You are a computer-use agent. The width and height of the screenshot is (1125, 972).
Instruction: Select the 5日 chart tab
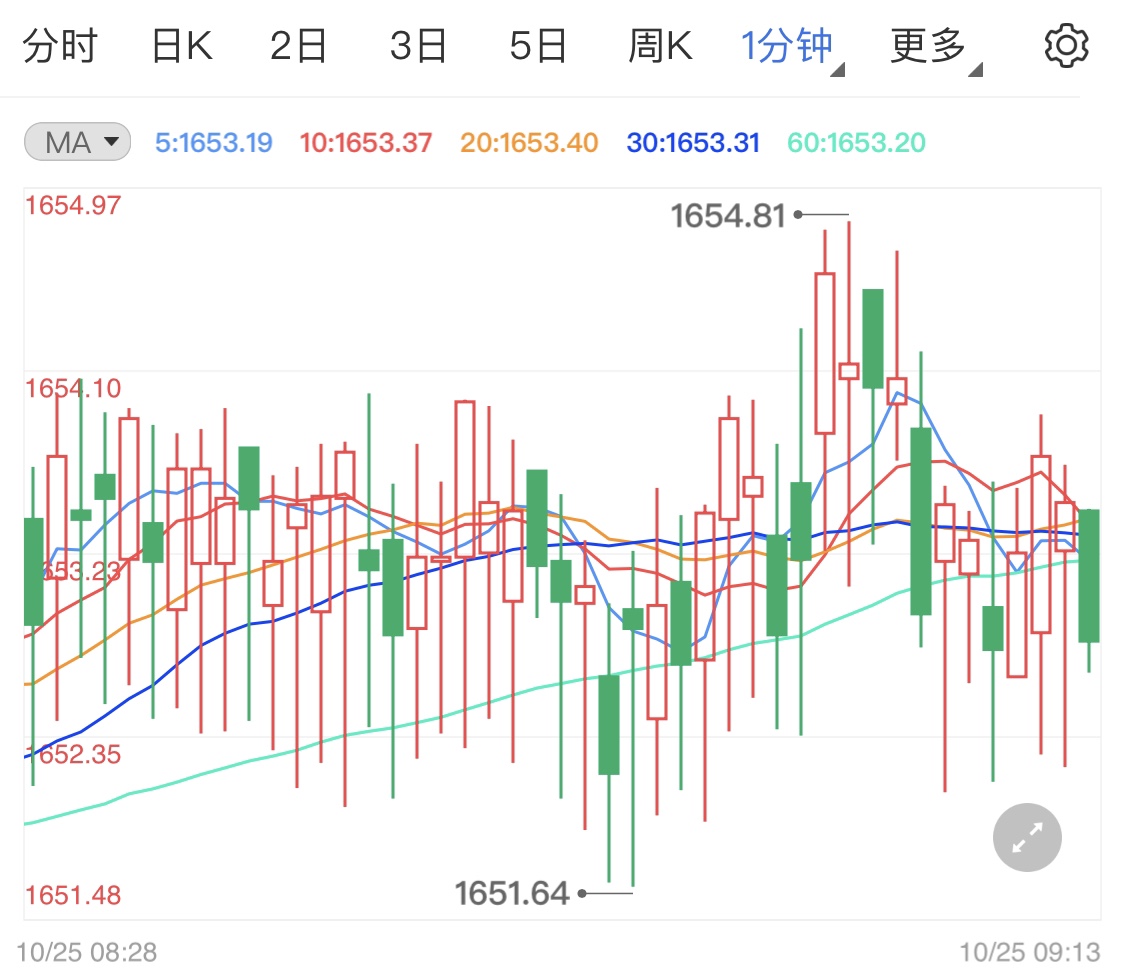[x=538, y=47]
